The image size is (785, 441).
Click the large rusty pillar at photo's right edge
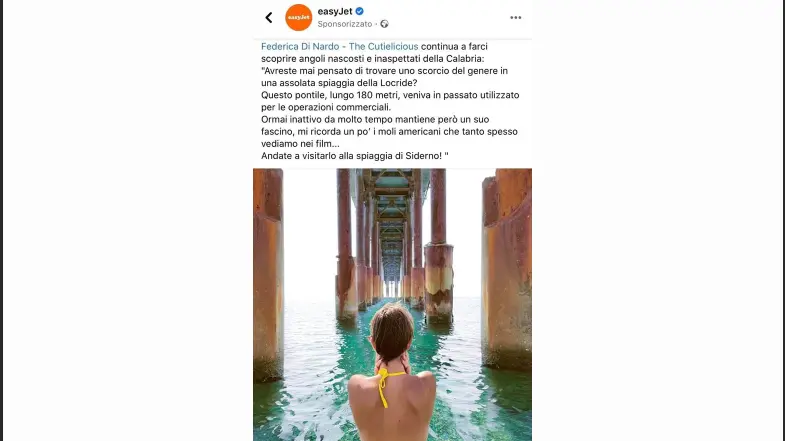pos(507,268)
